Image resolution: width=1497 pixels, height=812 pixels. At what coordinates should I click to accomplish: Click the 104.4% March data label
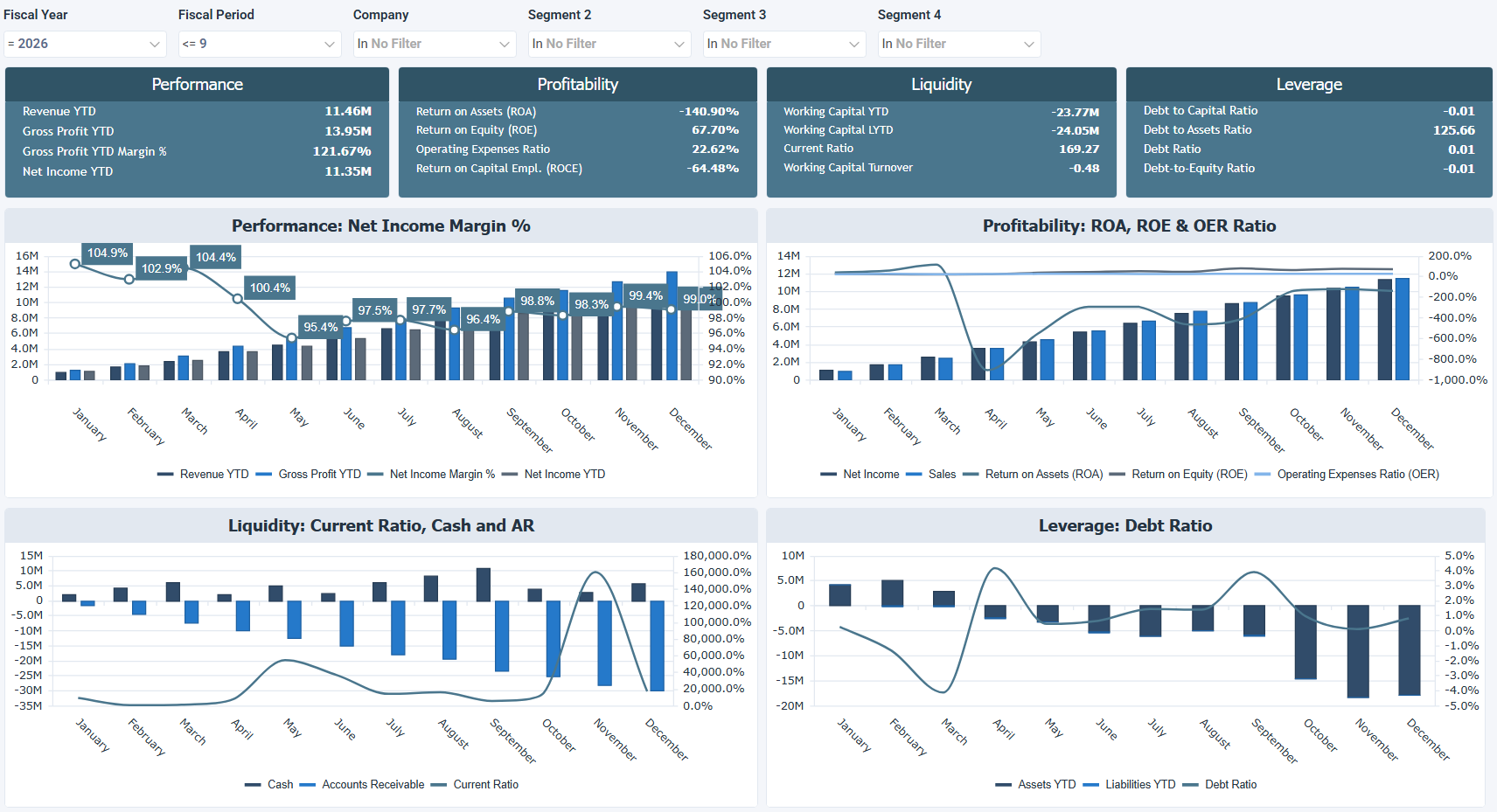(216, 258)
